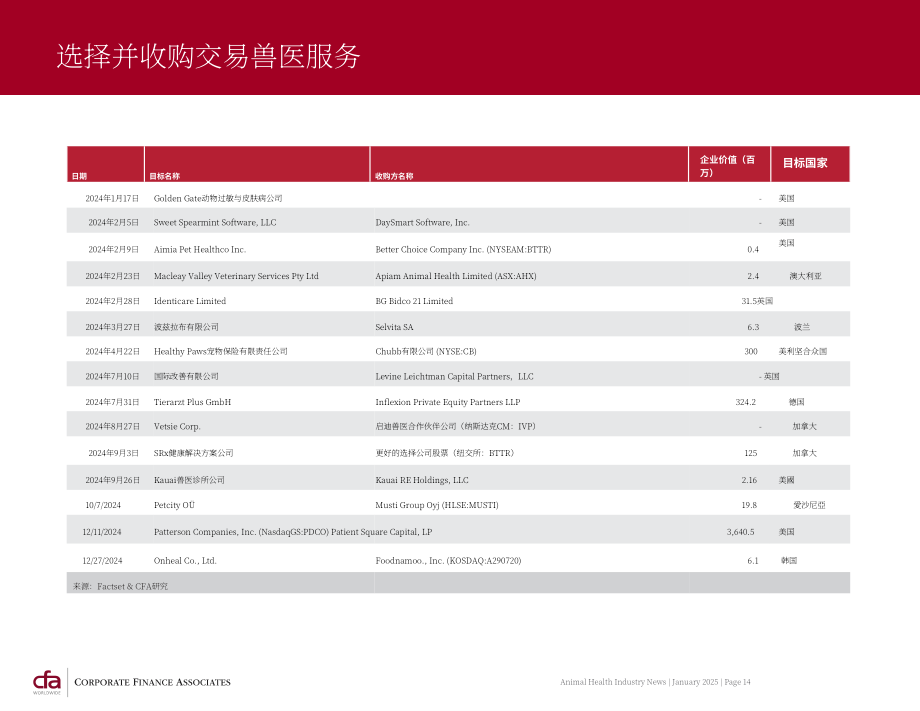The height and width of the screenshot is (711, 920).
Task: Click the country cell 美利坚合众国
Action: pyautogui.click(x=803, y=351)
